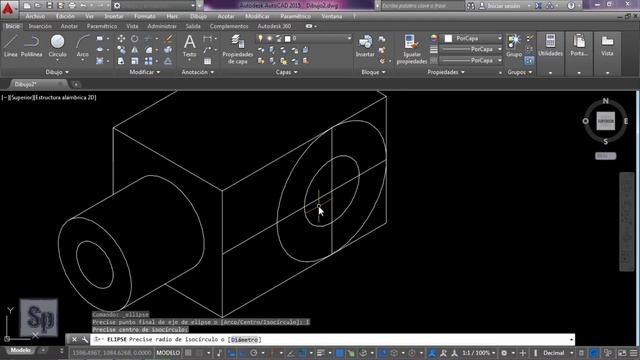The image size is (640, 360).
Task: Click the Array (Matriz) modify icon
Action: coord(149,61)
